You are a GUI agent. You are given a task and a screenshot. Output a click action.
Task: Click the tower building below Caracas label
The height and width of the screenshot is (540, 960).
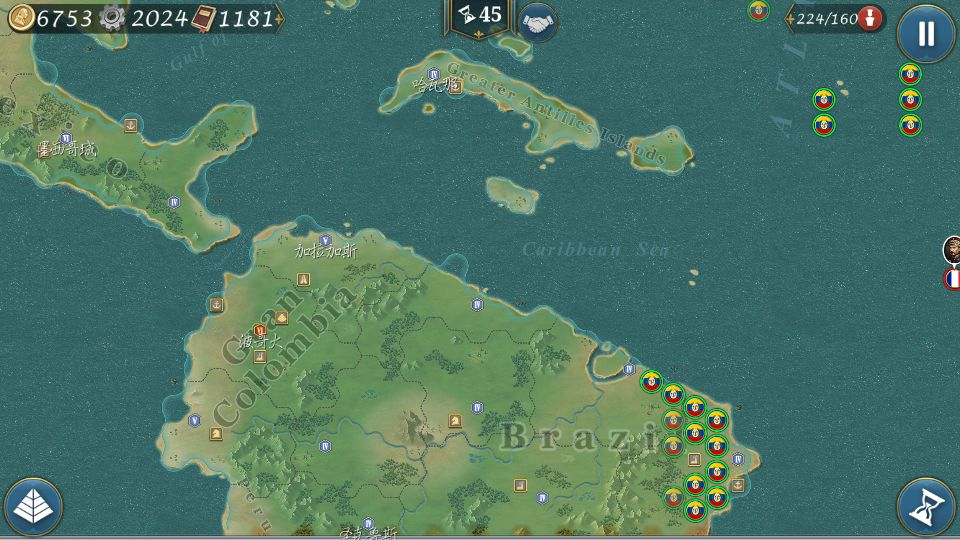coord(303,280)
